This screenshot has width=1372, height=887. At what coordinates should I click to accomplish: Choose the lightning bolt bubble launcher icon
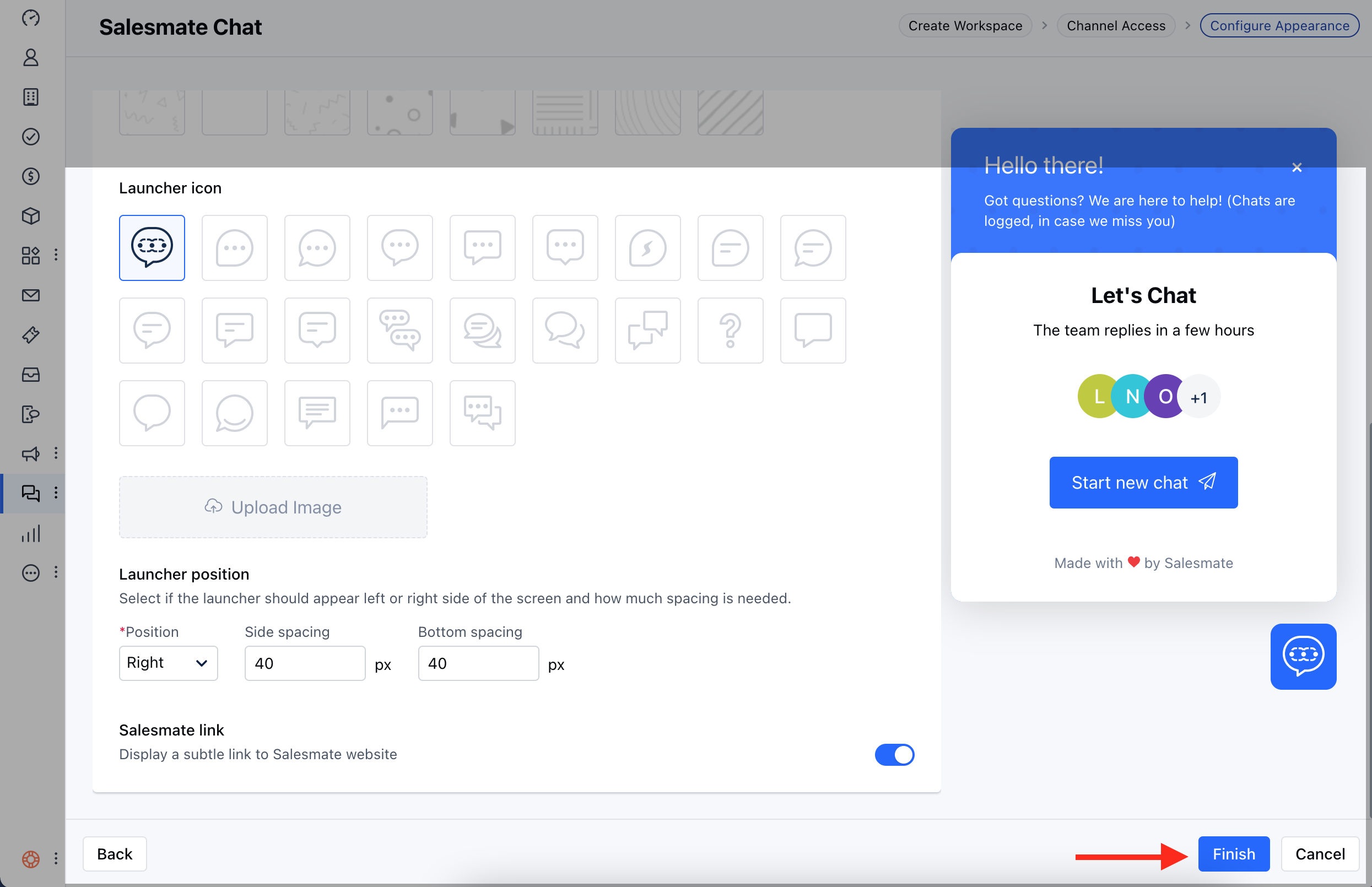click(648, 248)
